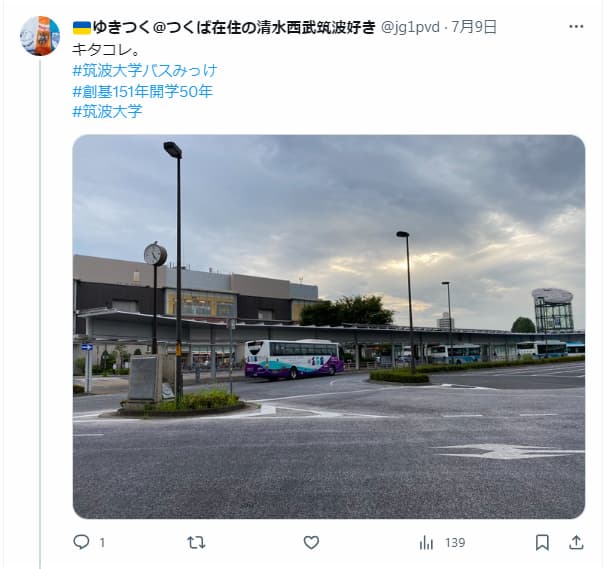Open the three-dot more options menu
The width and height of the screenshot is (607, 569).
coord(576,27)
